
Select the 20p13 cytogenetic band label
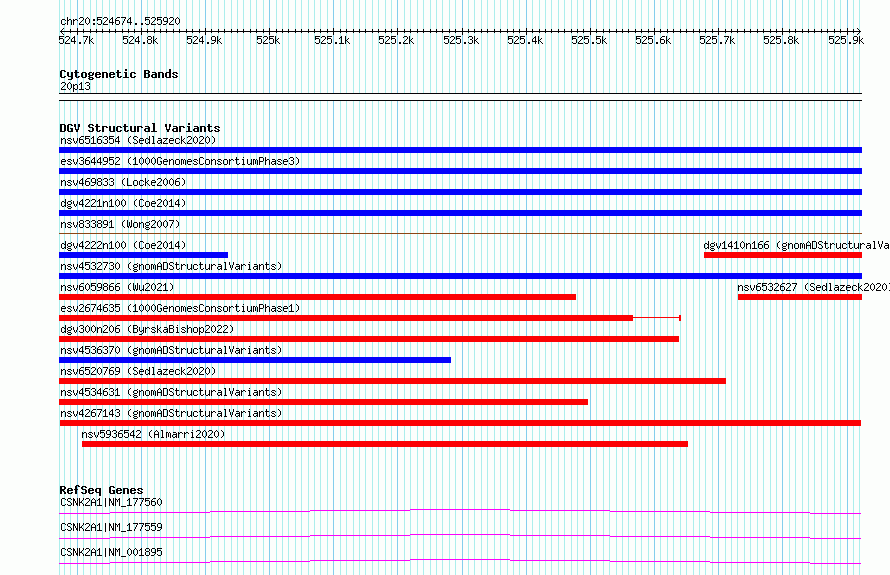pyautogui.click(x=75, y=86)
